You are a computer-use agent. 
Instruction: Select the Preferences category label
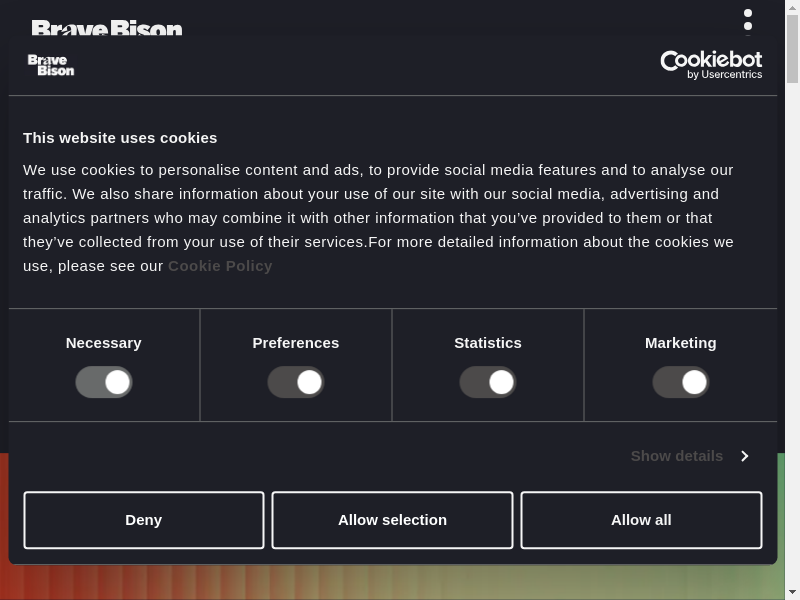(296, 343)
